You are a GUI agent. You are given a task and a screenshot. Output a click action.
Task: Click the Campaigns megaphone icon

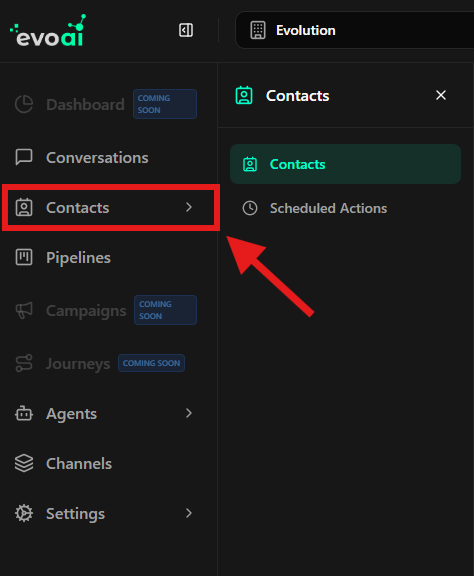[24, 310]
